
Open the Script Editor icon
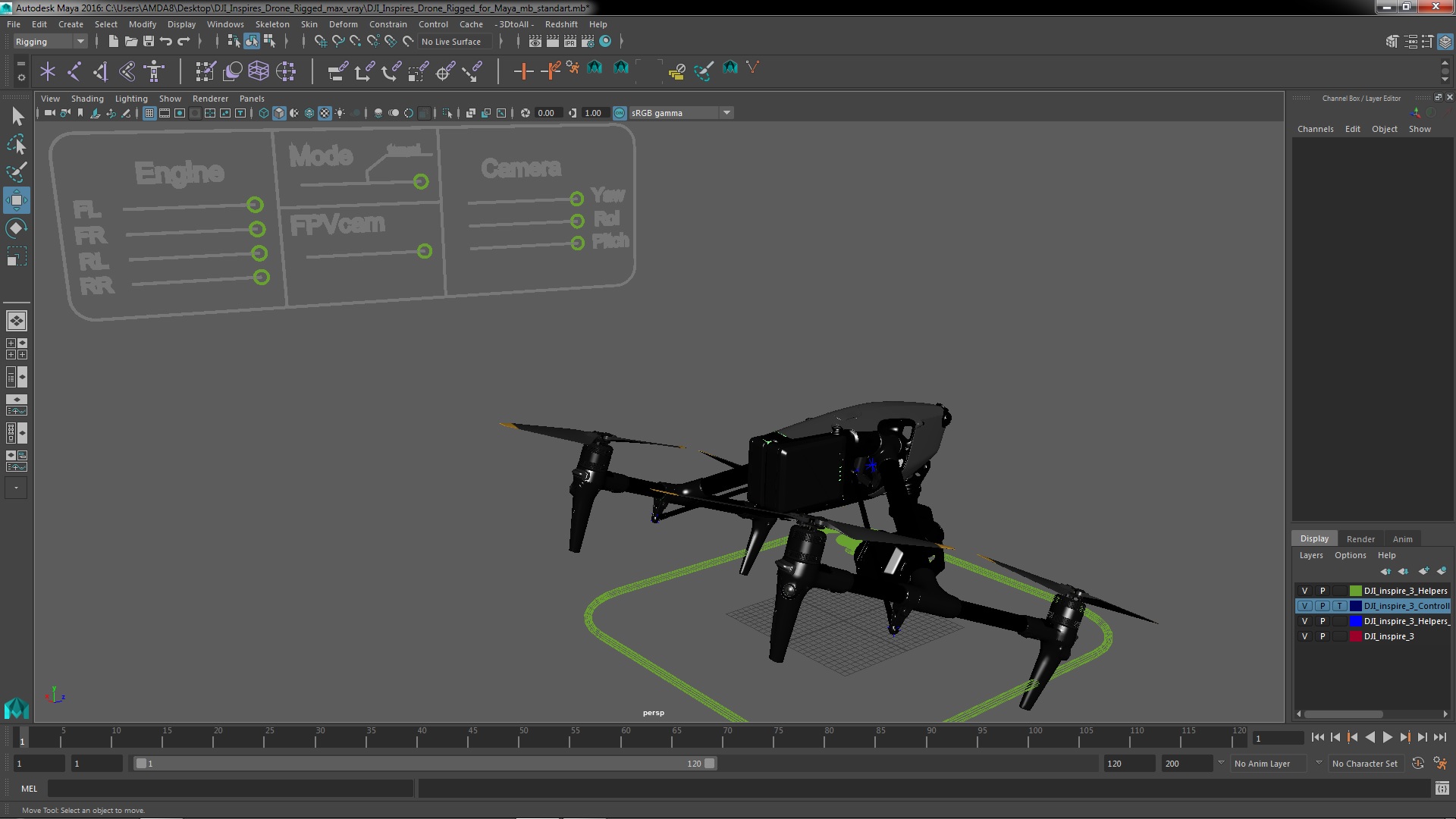pos(1442,789)
